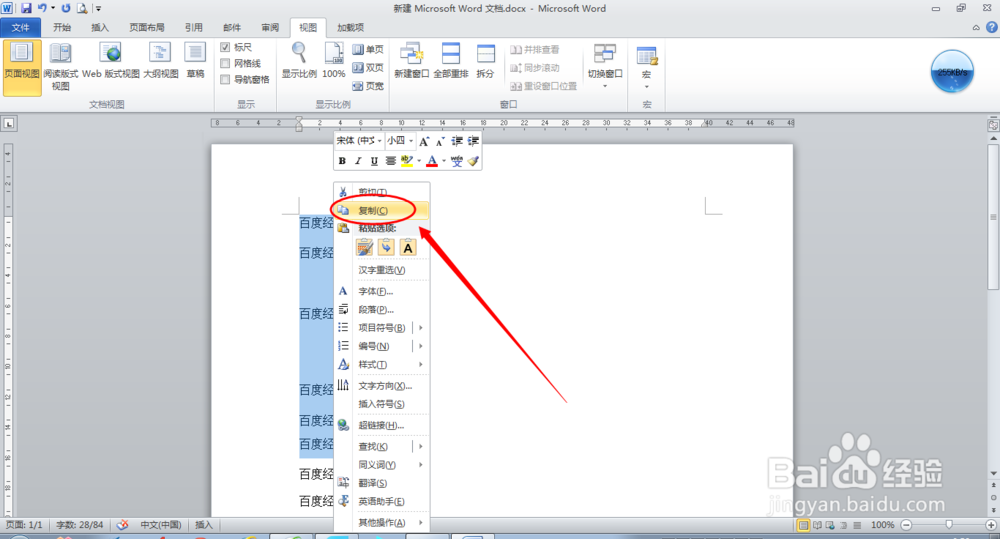Open the Review (审阅) ribbon tab
Image resolution: width=1000 pixels, height=539 pixels.
point(270,27)
